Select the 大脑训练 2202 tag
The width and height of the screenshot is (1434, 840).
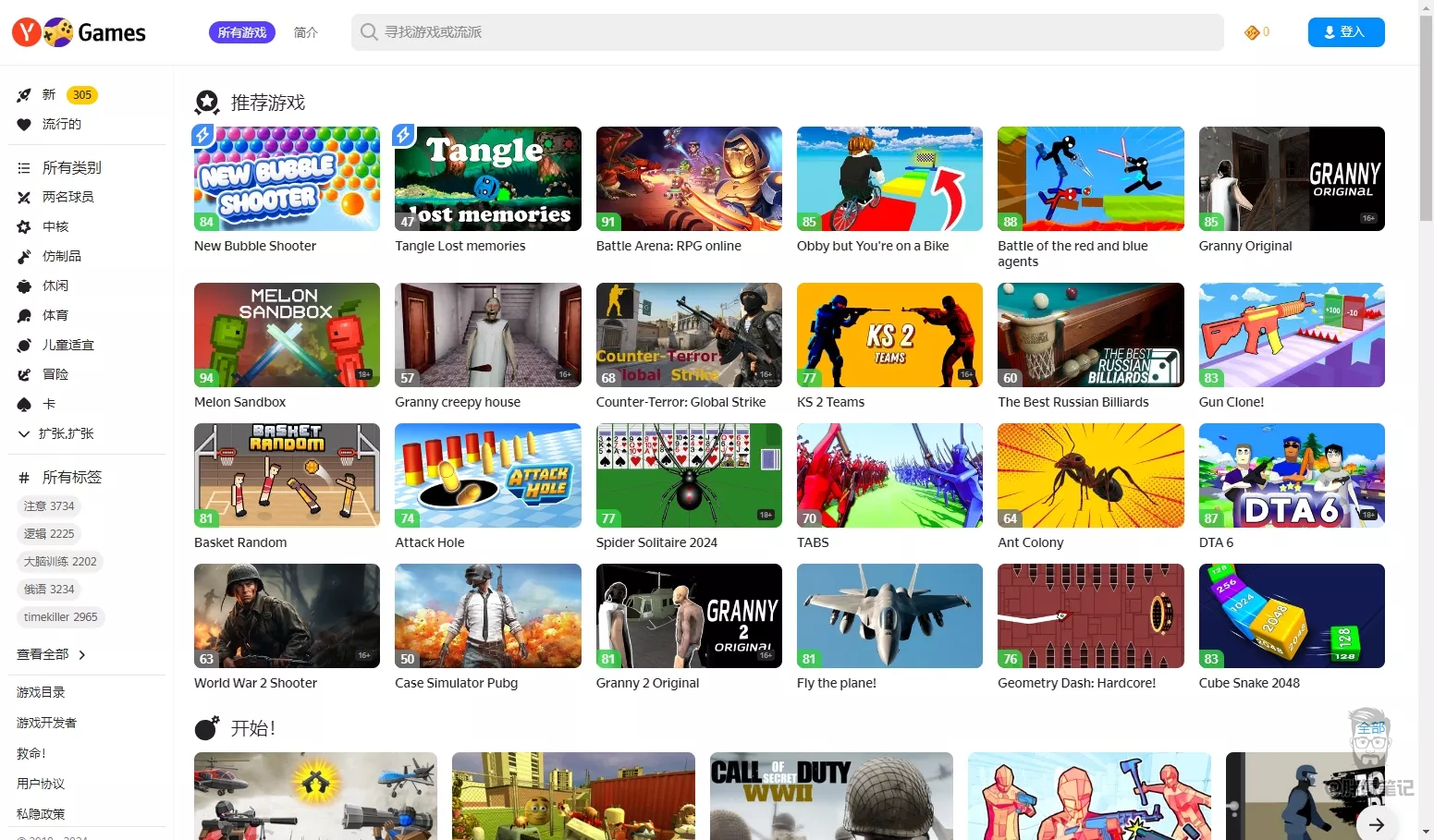click(60, 562)
